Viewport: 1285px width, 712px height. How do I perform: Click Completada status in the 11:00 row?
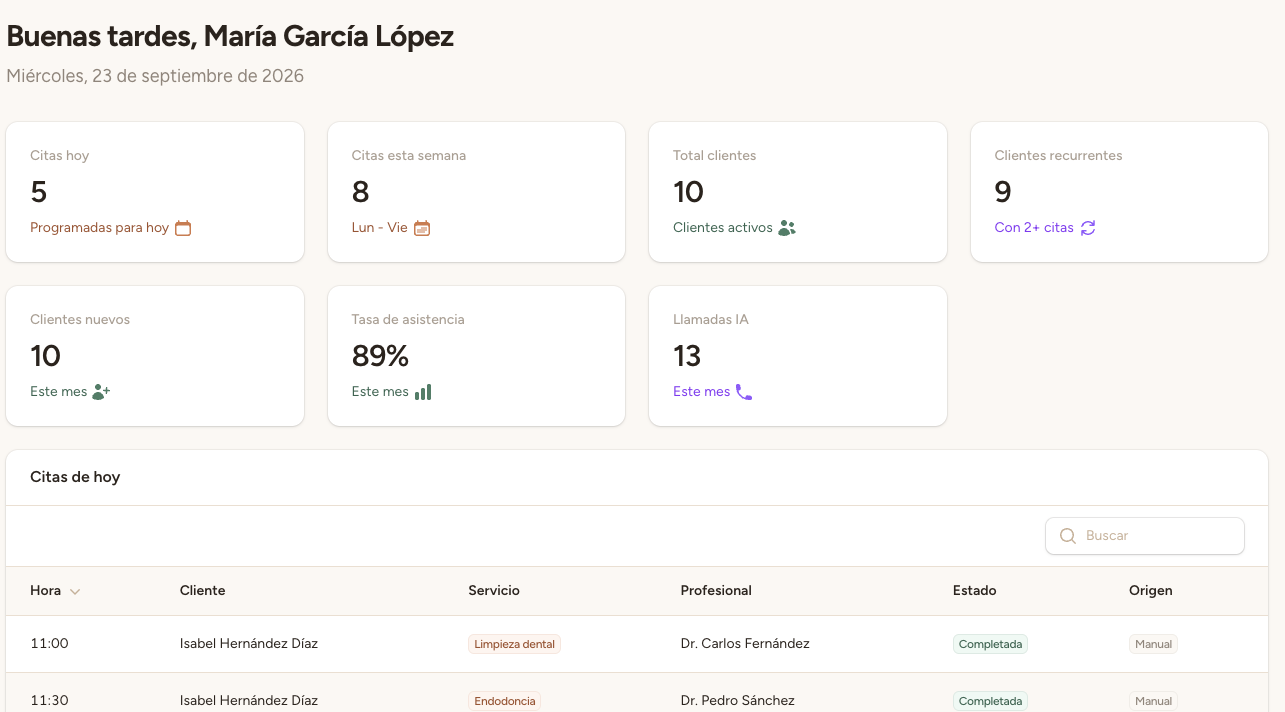point(990,644)
